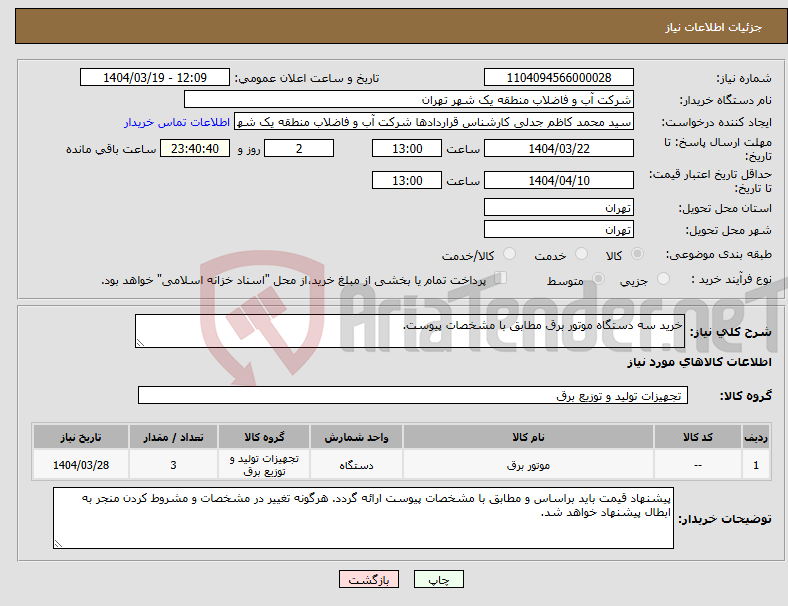This screenshot has height=606, width=788.
Task: Click the price validity date 1404/04/10
Action: coord(558,180)
